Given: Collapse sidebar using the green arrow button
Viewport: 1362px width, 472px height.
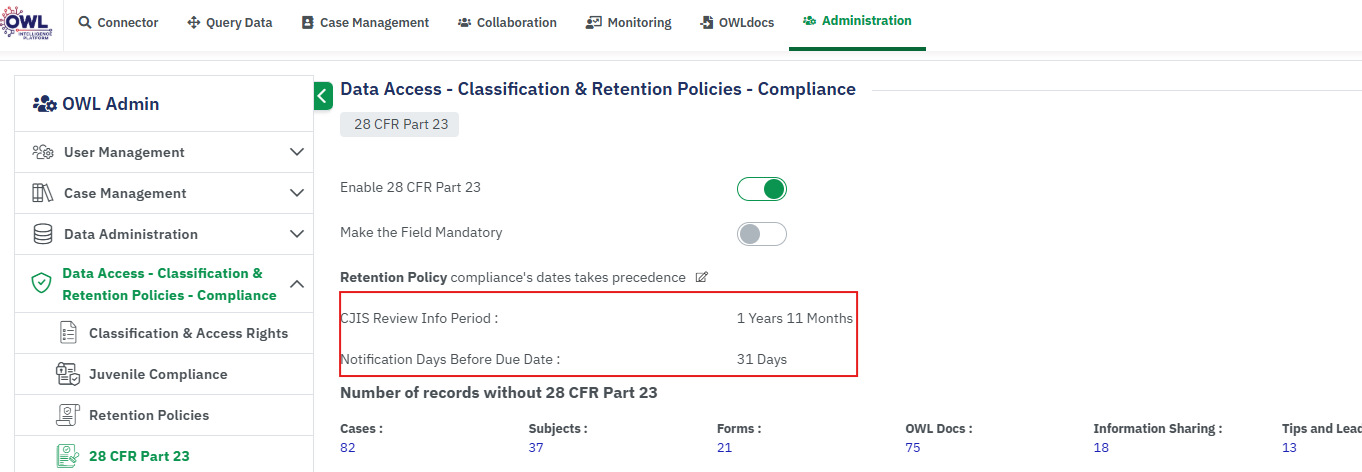Looking at the screenshot, I should pos(322,96).
